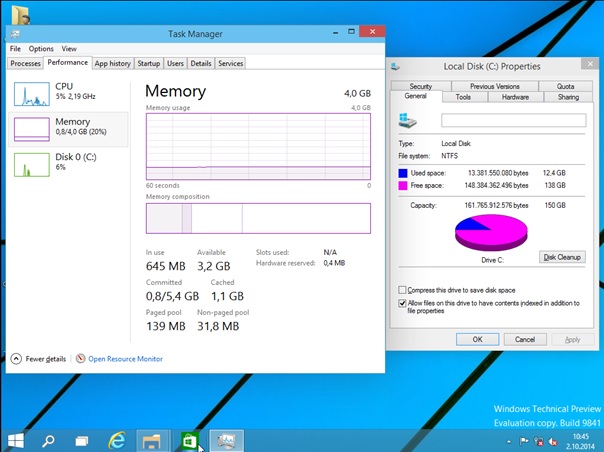Switch to the App history tab
The image size is (604, 452).
pyautogui.click(x=112, y=63)
